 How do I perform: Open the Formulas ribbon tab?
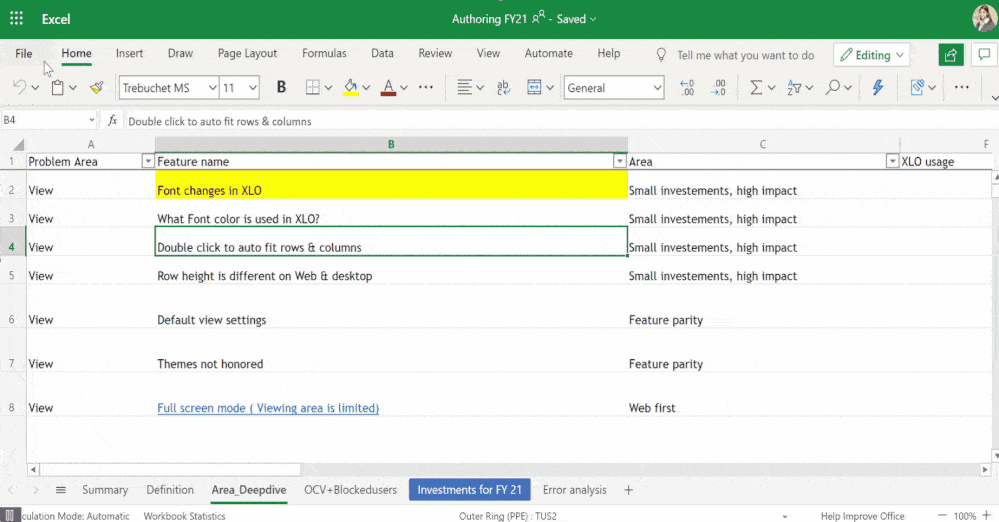[x=324, y=54]
